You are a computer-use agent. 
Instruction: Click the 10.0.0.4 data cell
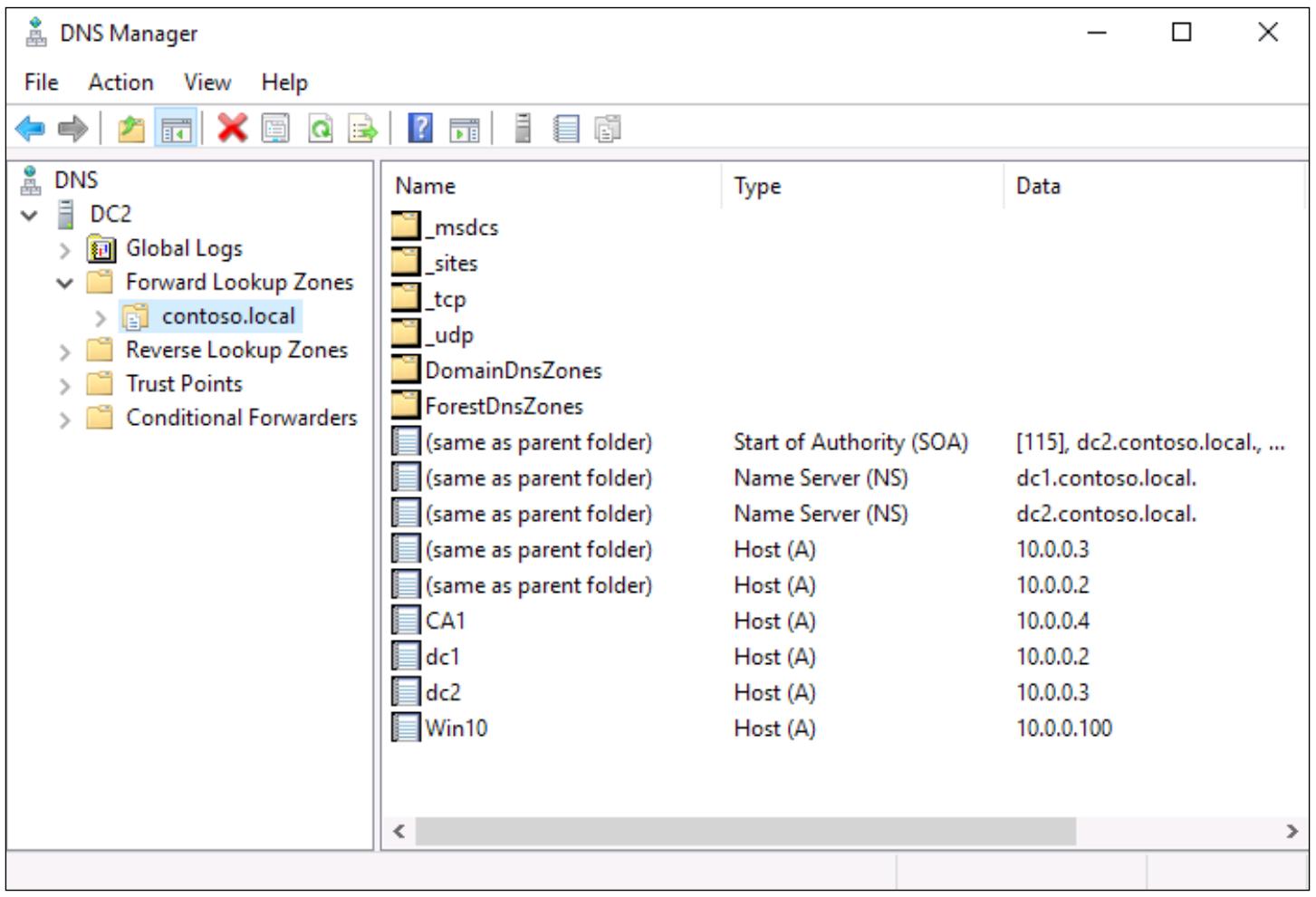click(1052, 621)
